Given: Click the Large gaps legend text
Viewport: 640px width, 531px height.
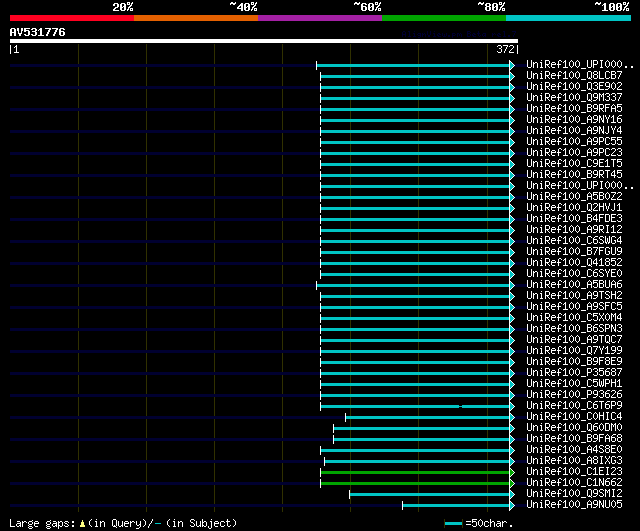Looking at the screenshot, I should coord(123,523).
